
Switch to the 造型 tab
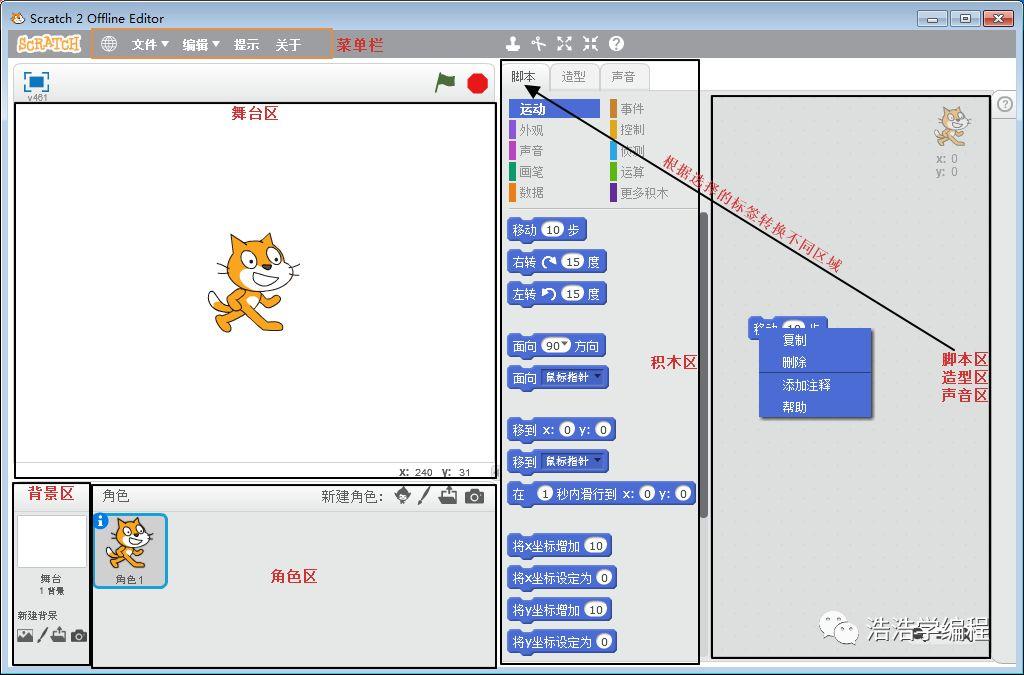tap(573, 77)
